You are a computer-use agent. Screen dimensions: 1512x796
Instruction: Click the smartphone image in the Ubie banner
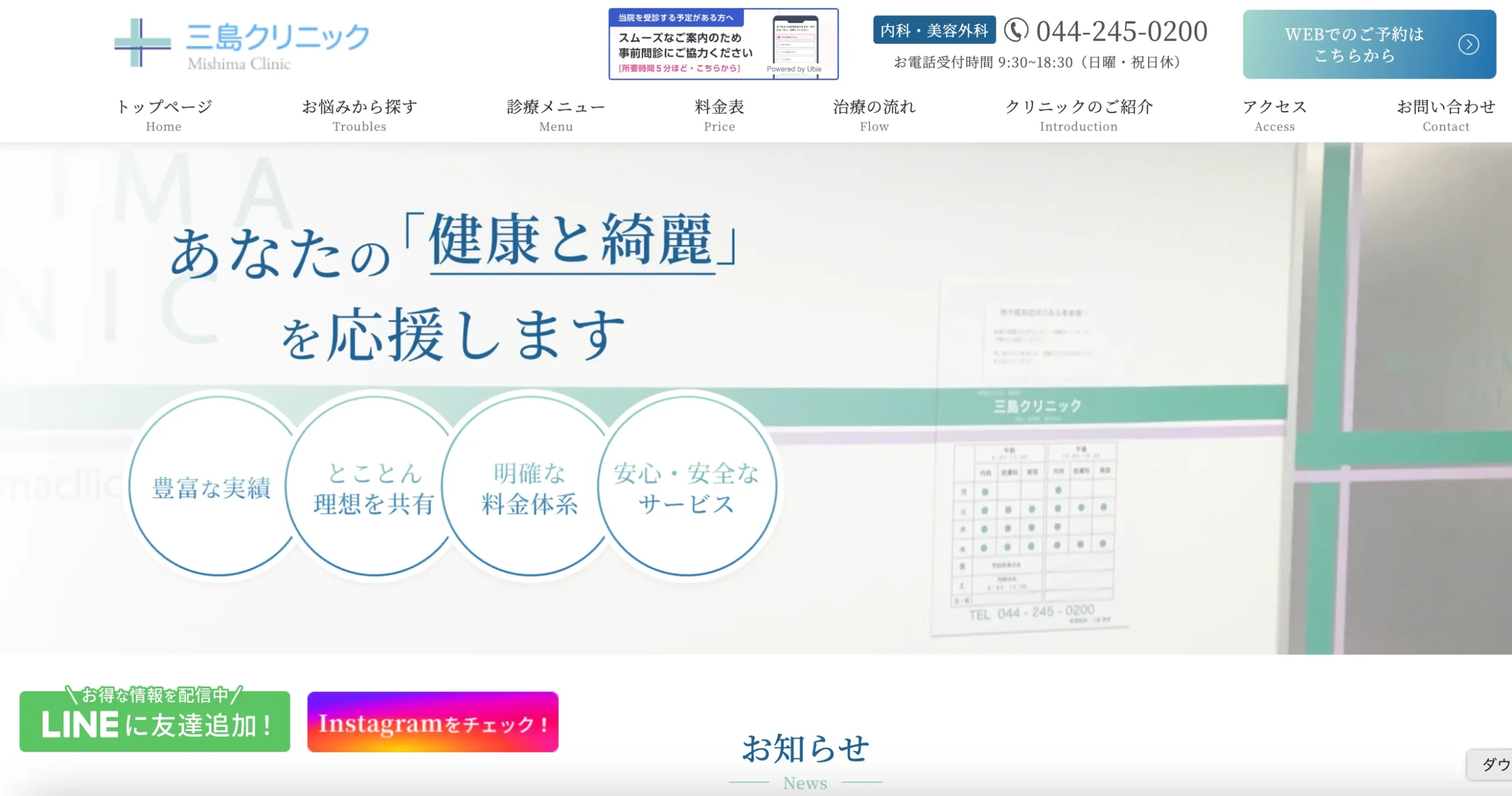coord(795,40)
